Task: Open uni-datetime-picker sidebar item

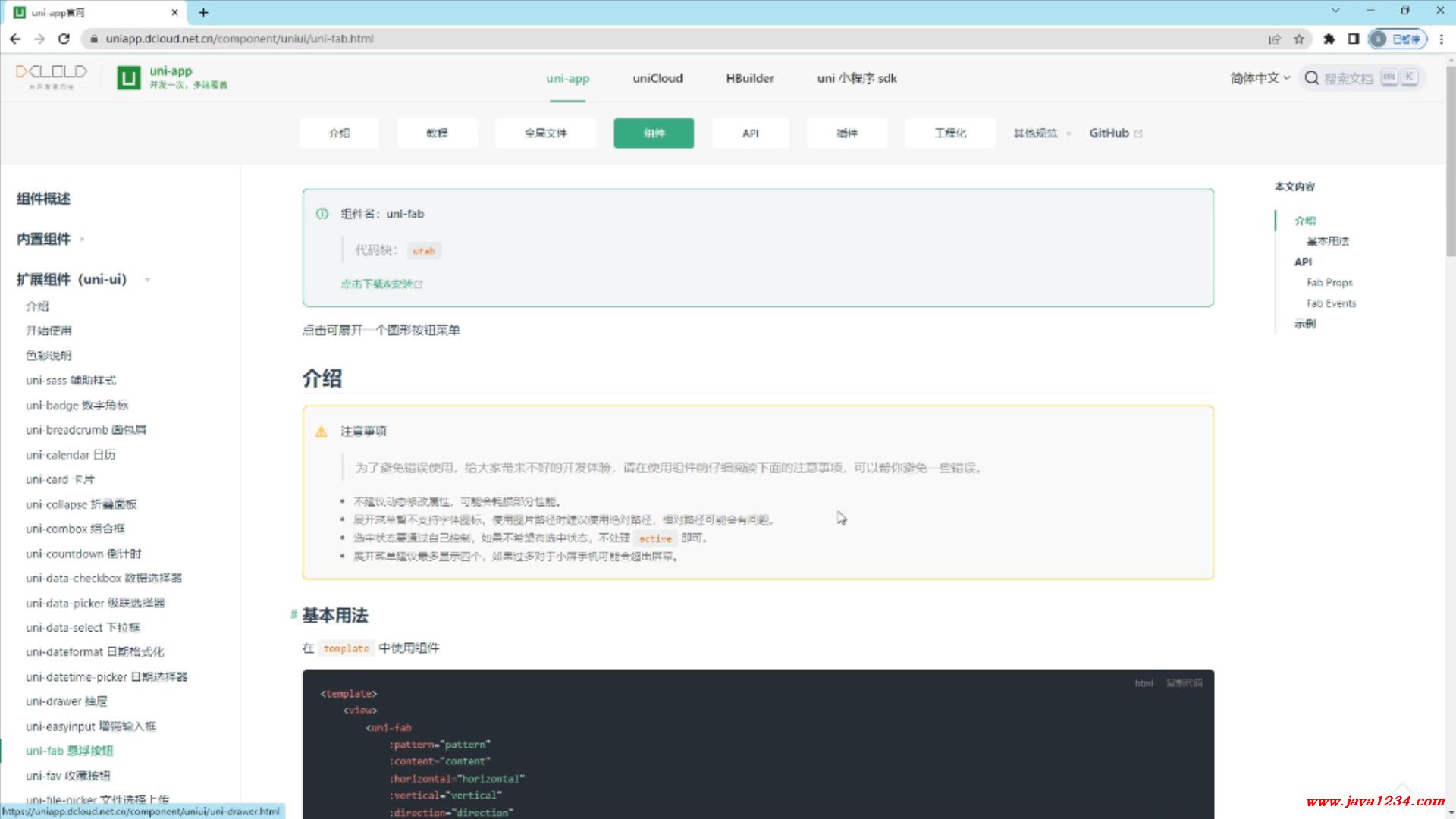Action: (107, 676)
